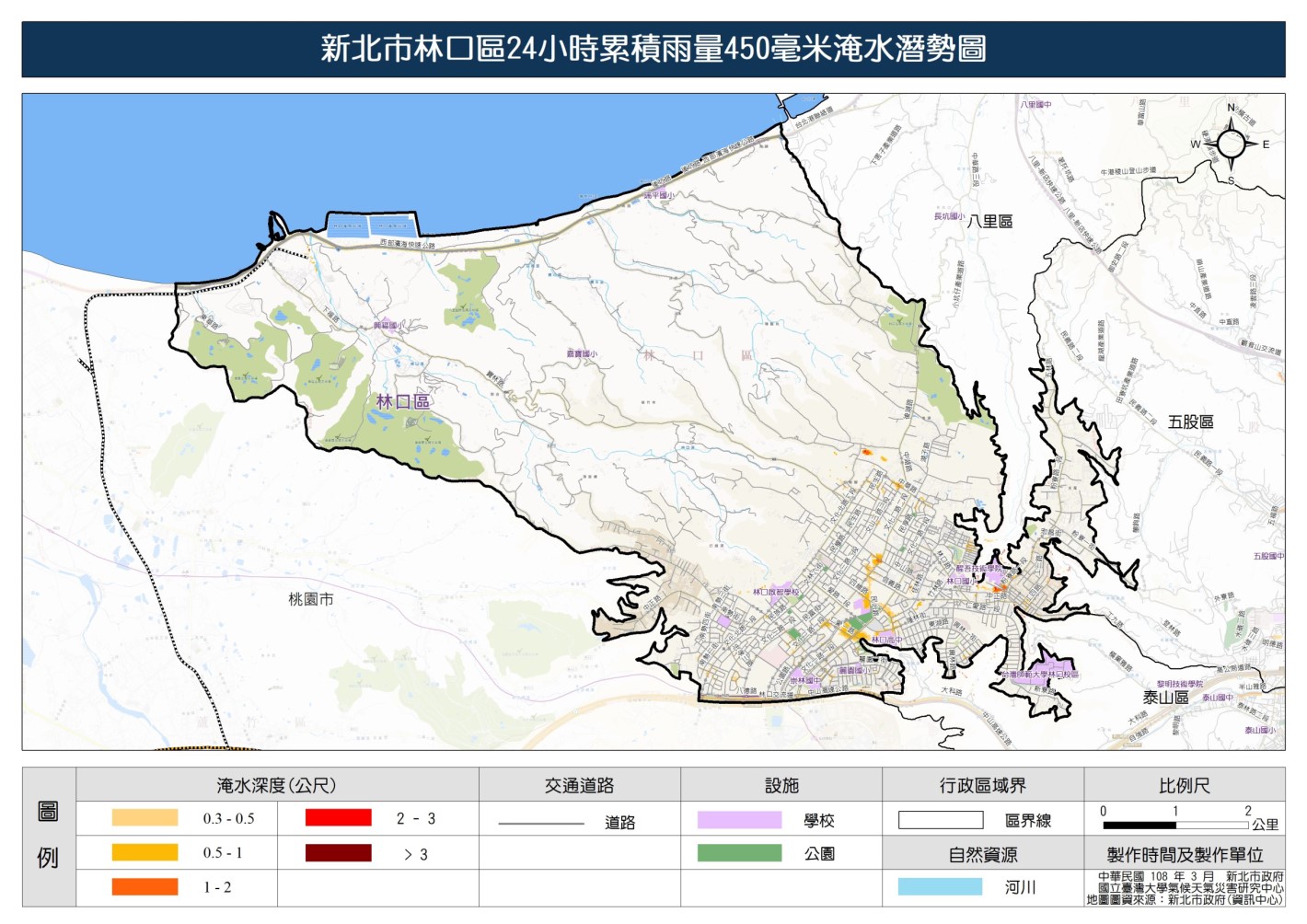Click the 麗園國小 school label
The height and width of the screenshot is (924, 1307).
coord(854,670)
